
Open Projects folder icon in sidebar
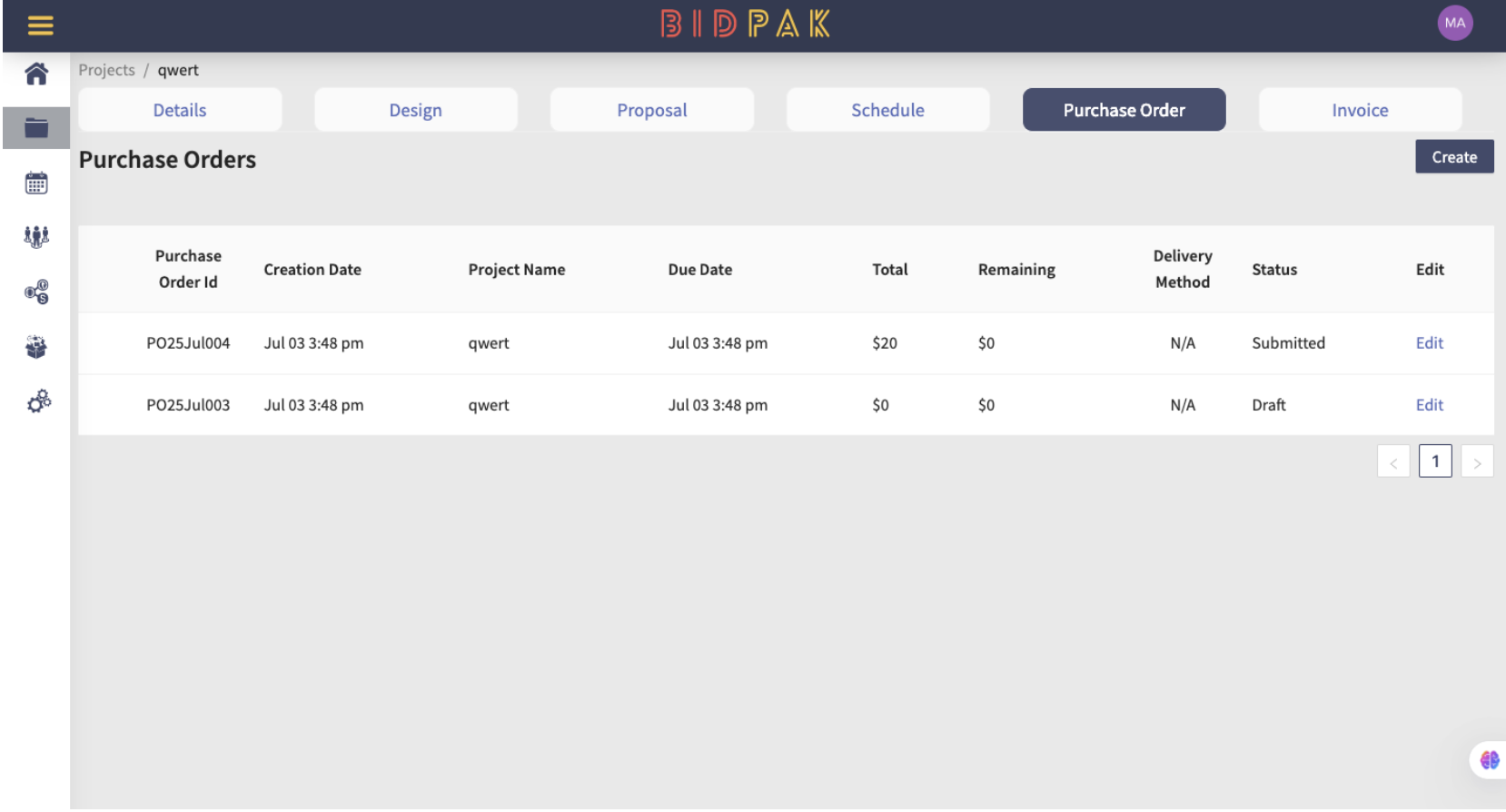[36, 128]
